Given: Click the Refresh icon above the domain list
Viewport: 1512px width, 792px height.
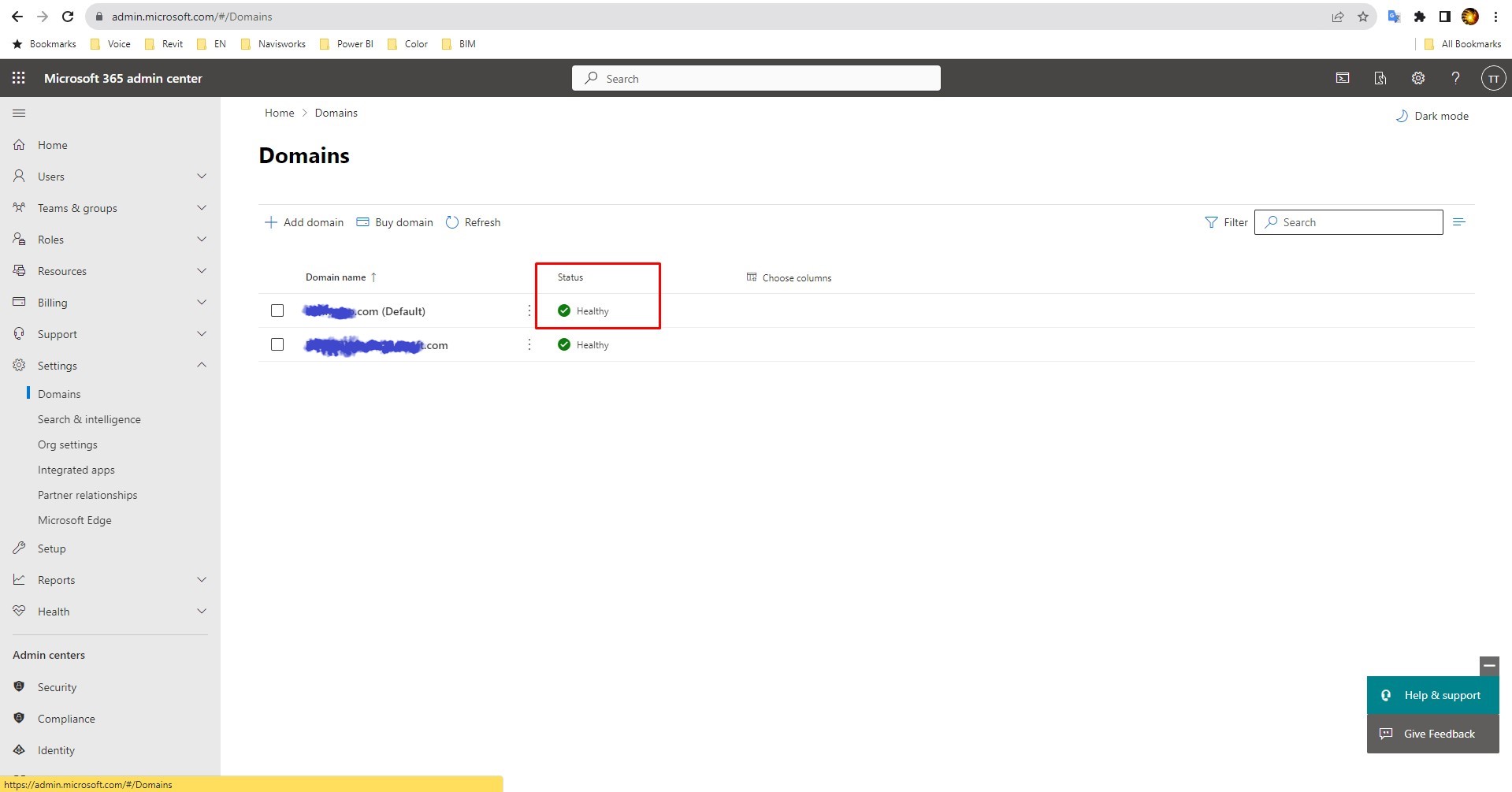Looking at the screenshot, I should pyautogui.click(x=451, y=222).
